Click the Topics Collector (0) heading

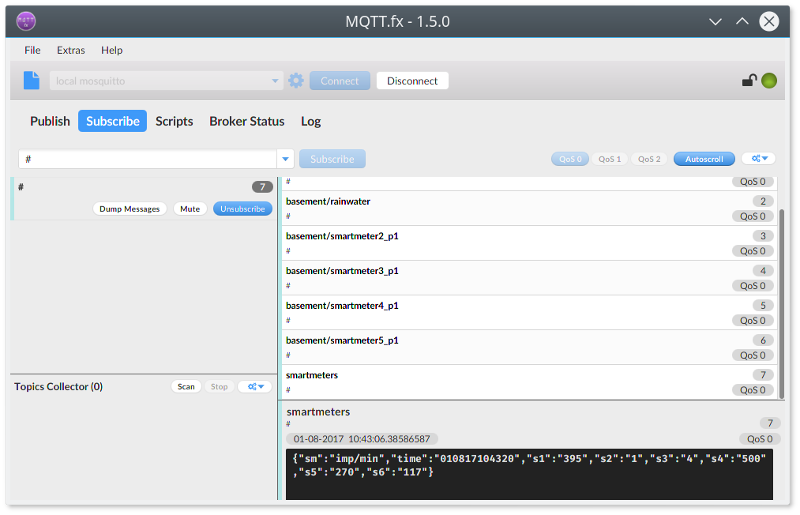coord(58,386)
